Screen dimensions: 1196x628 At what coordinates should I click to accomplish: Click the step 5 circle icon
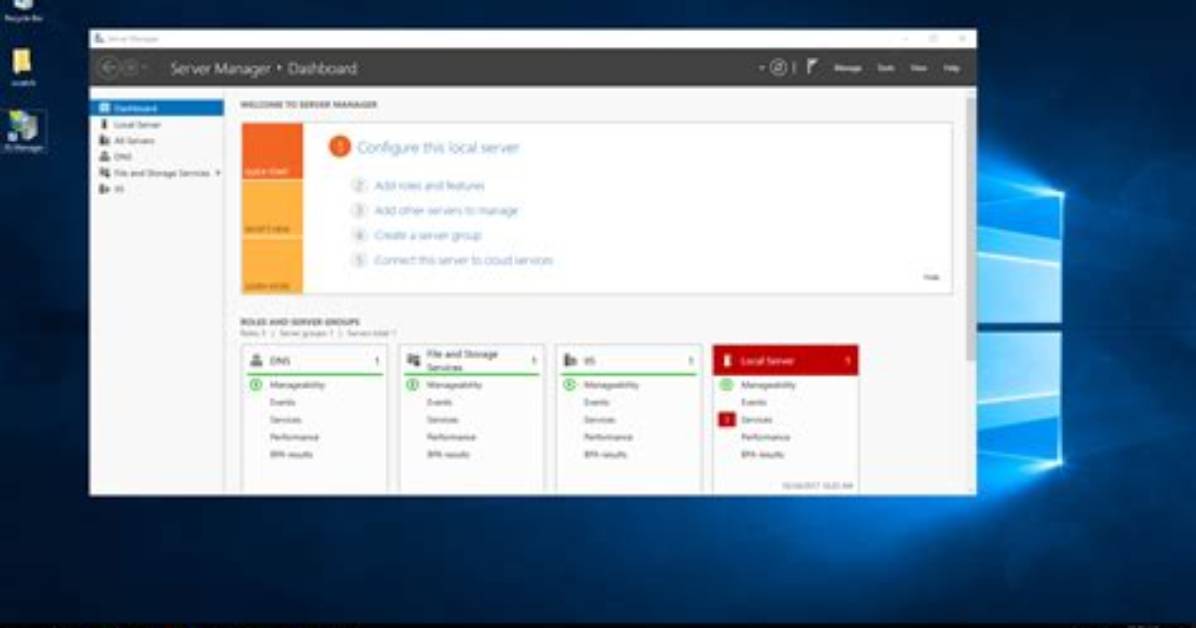(x=359, y=260)
